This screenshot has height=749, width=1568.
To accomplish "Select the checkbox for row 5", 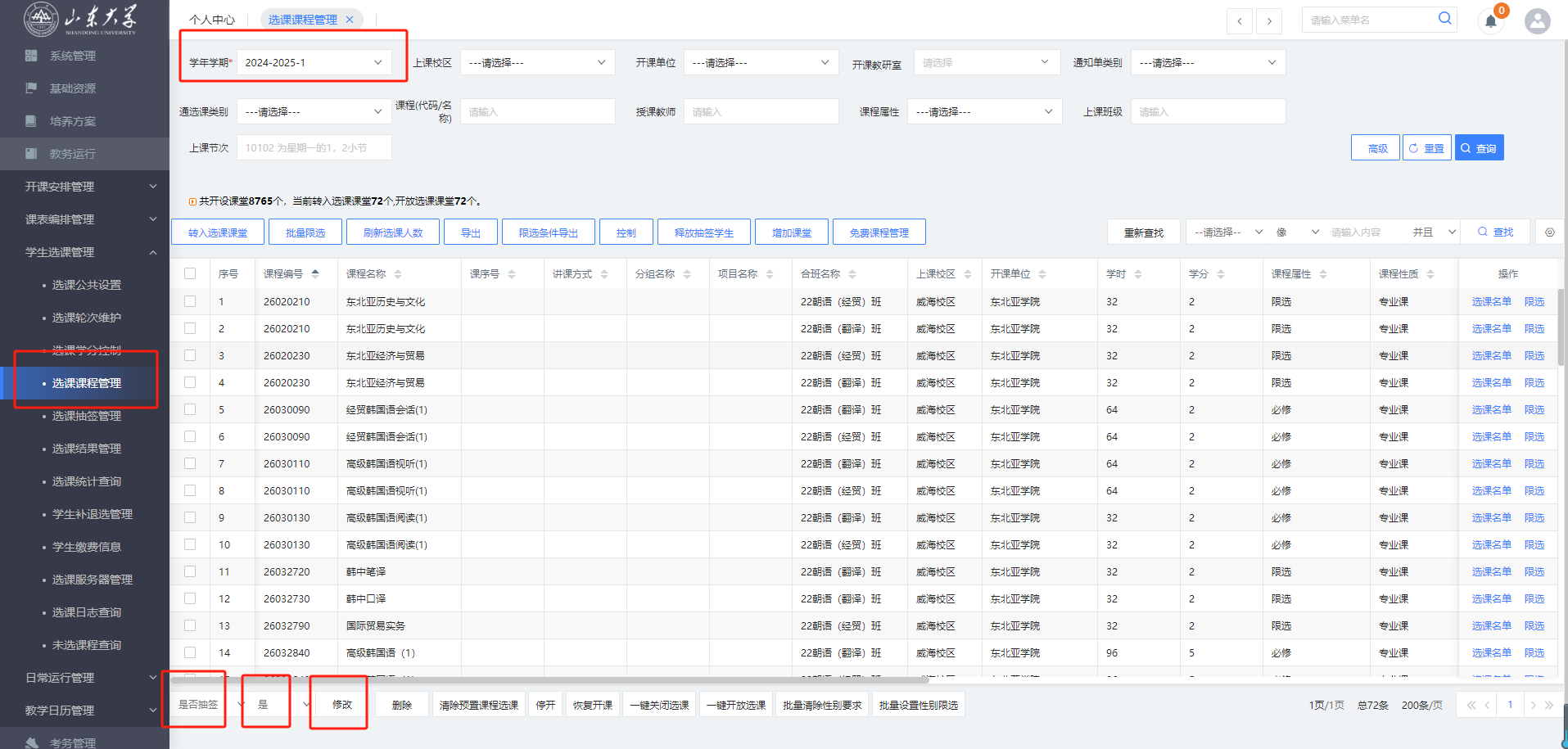I will pos(190,409).
